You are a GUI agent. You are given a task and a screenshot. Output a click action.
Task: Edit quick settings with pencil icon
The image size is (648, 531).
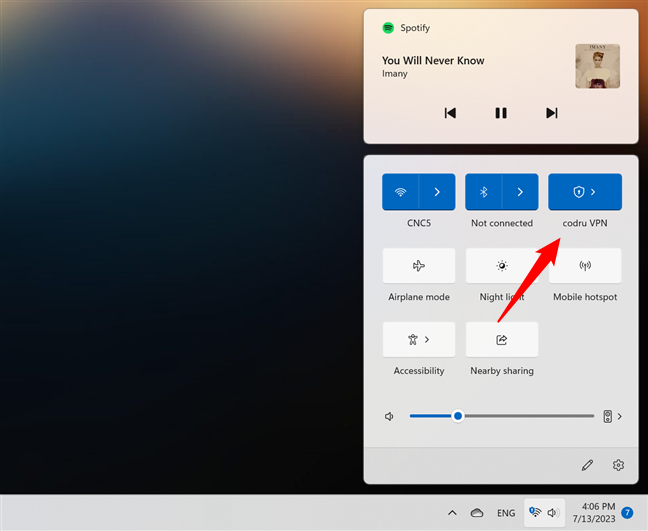point(587,465)
